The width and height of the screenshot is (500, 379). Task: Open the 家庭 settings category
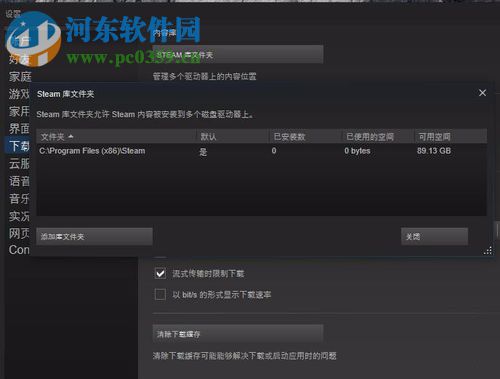click(x=20, y=77)
